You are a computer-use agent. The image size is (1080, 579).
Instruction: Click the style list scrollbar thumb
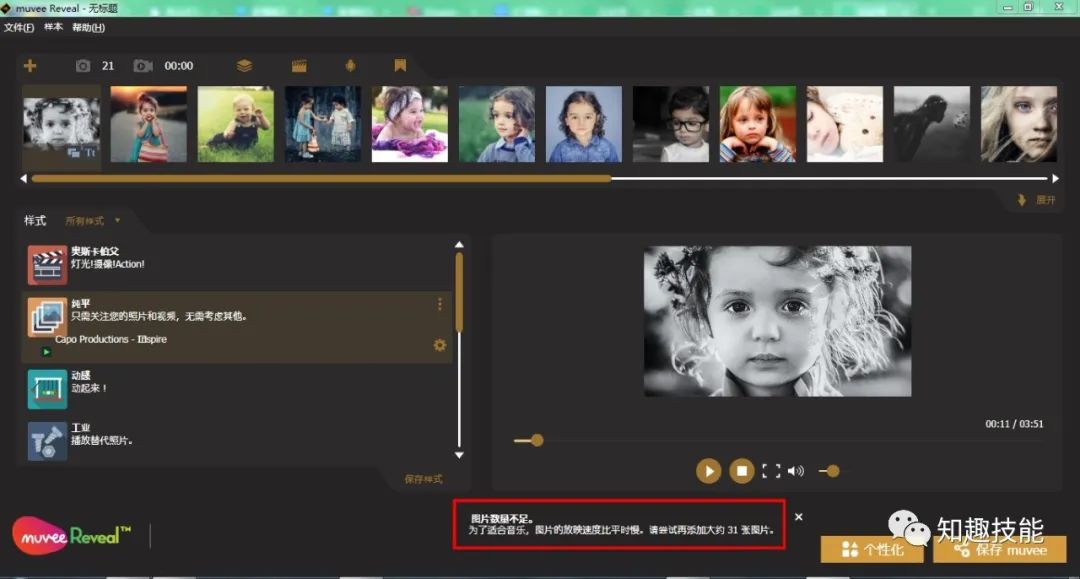tap(459, 293)
